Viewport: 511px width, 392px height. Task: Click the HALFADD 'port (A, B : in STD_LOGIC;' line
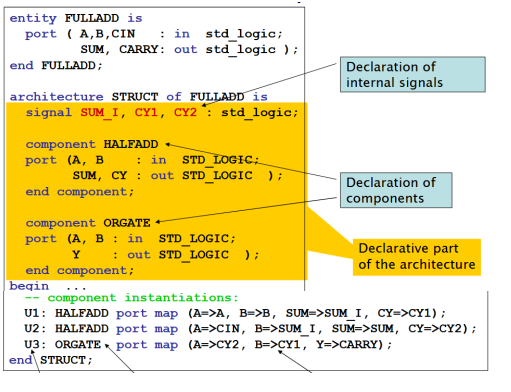142,160
